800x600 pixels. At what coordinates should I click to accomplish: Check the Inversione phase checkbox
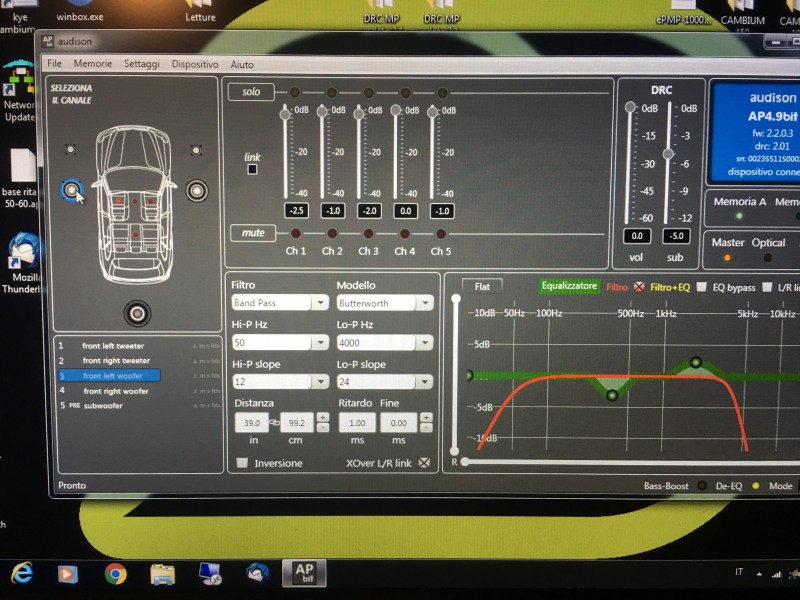click(242, 463)
